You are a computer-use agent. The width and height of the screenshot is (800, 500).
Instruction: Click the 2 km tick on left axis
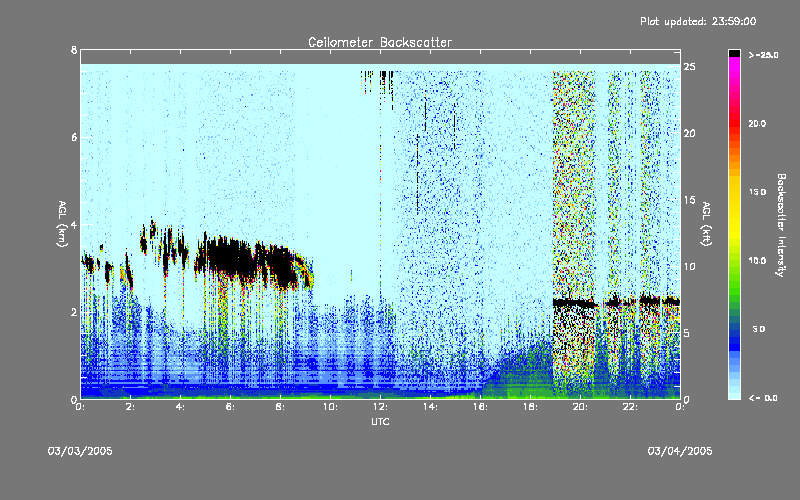[74, 312]
